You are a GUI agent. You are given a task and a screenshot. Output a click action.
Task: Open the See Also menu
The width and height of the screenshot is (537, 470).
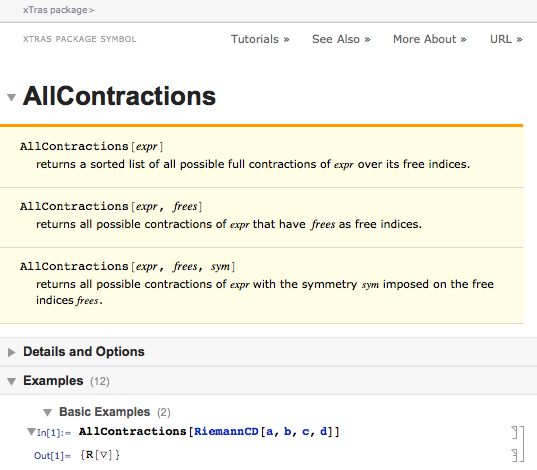click(341, 39)
